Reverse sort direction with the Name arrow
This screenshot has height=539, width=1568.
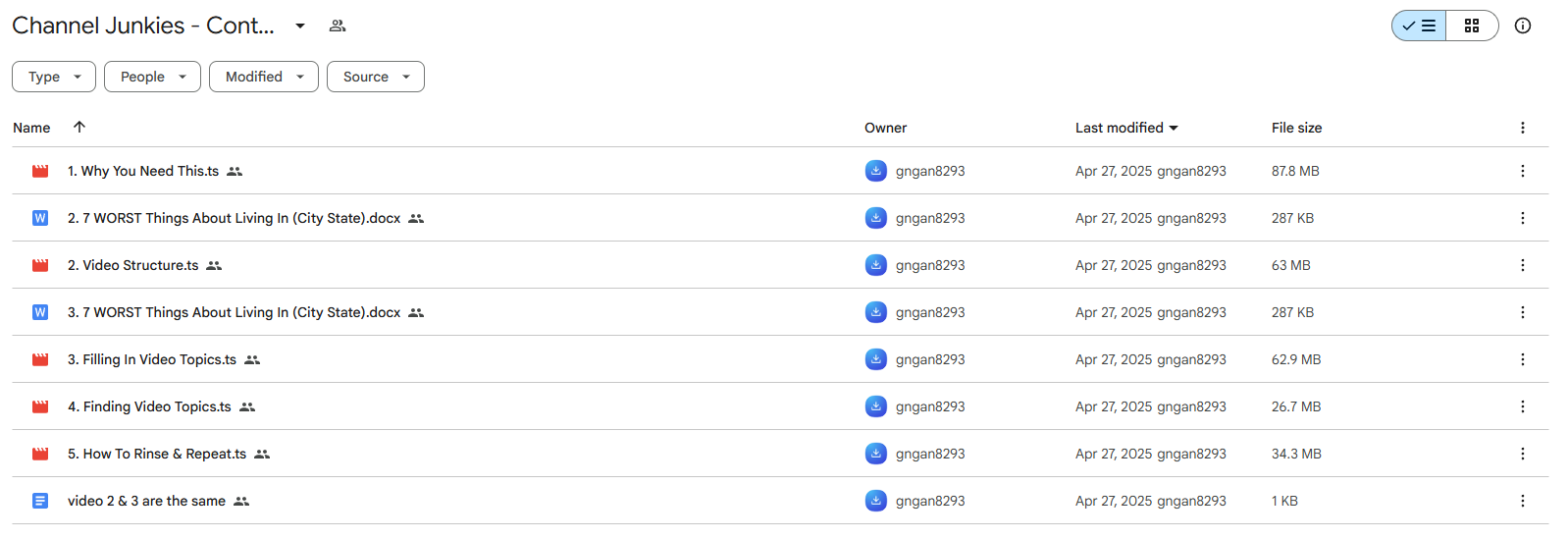pyautogui.click(x=79, y=127)
